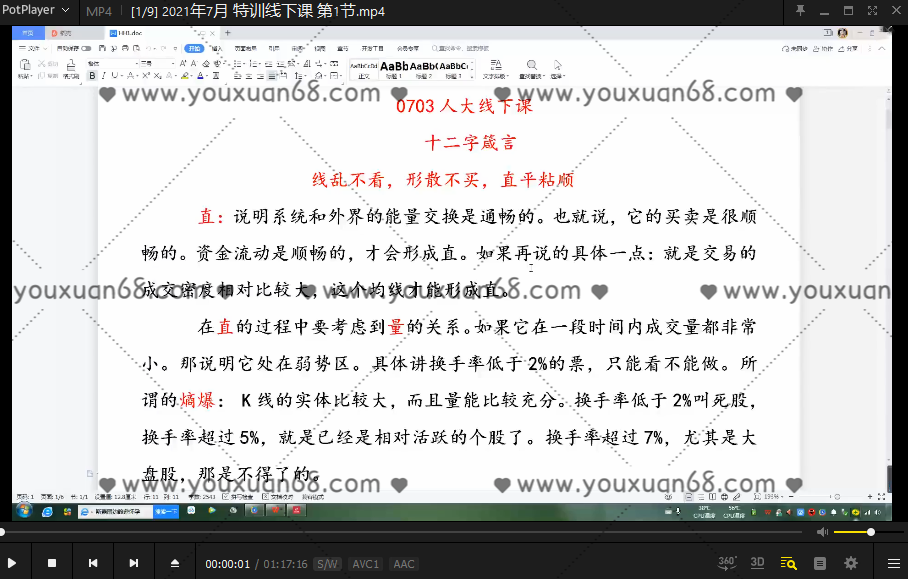Activate 360-degree view mode

[x=726, y=562]
